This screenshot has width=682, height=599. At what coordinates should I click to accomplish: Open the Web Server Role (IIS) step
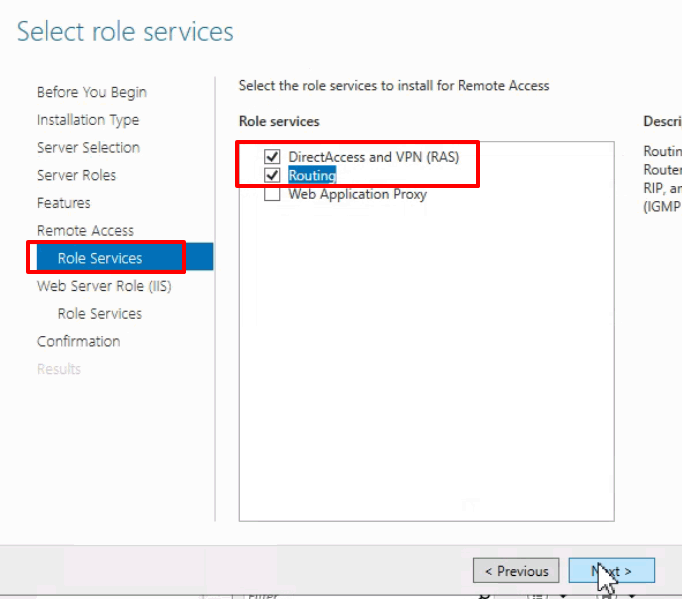pyautogui.click(x=104, y=286)
